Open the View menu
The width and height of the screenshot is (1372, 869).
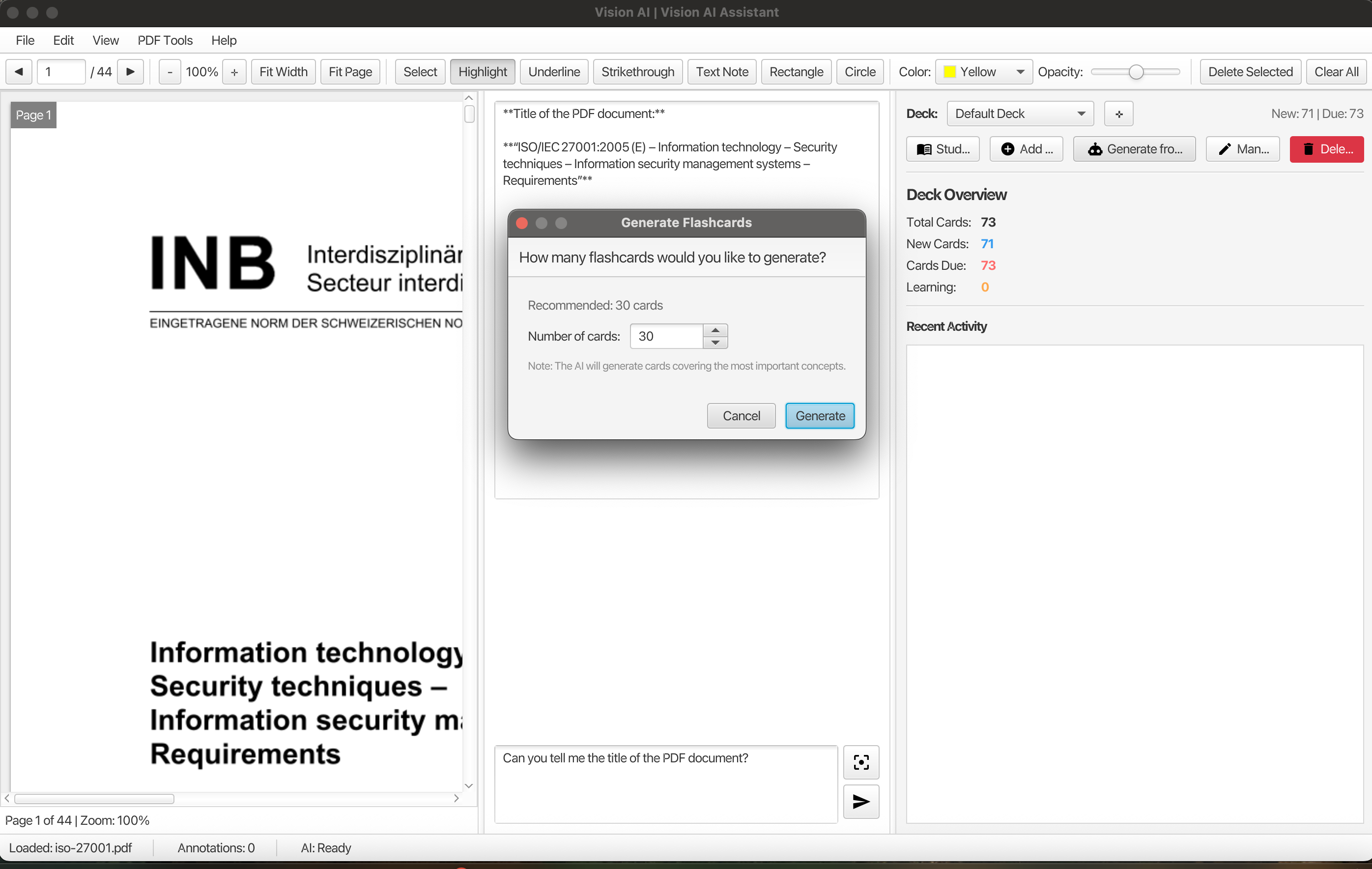[105, 40]
